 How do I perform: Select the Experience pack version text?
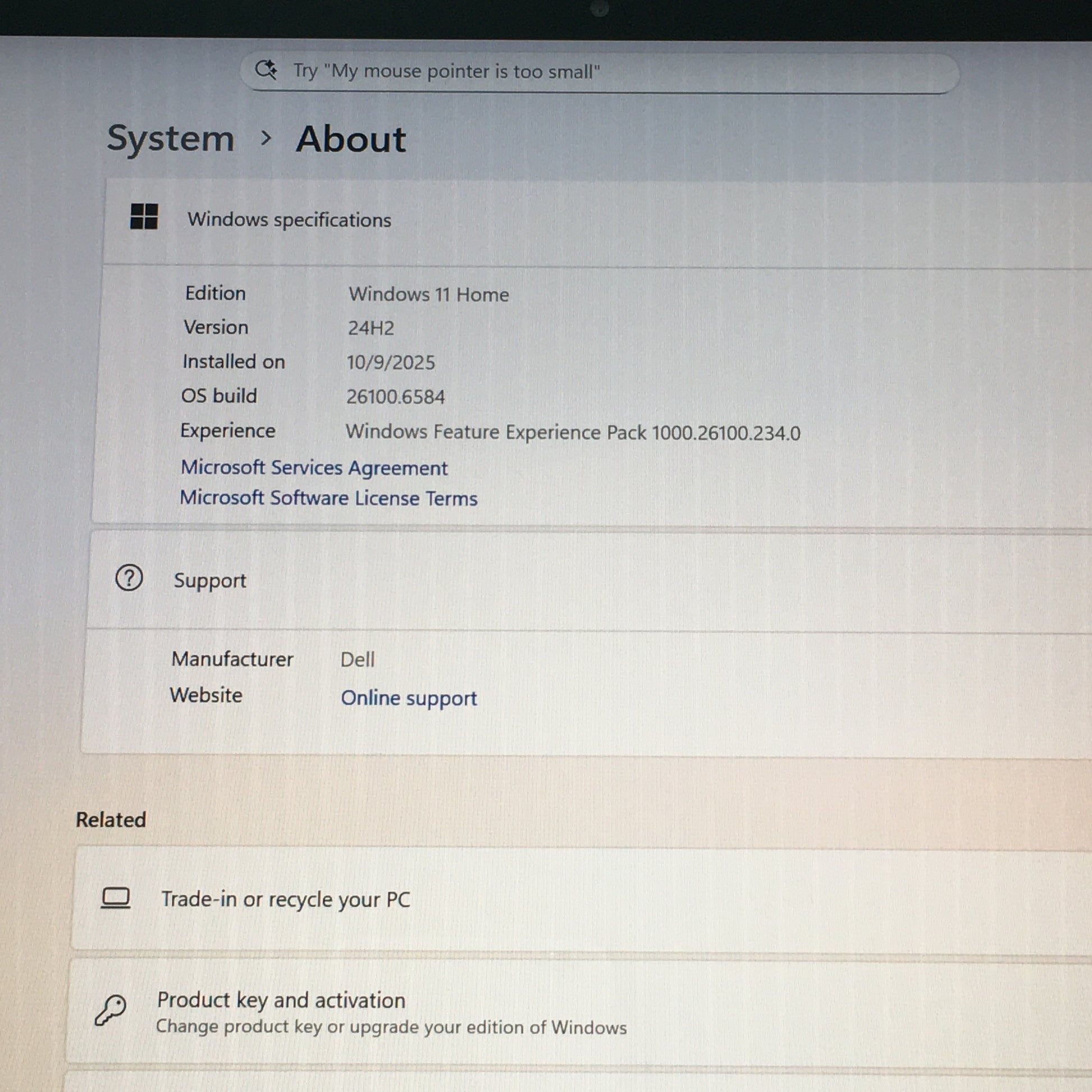click(x=572, y=433)
